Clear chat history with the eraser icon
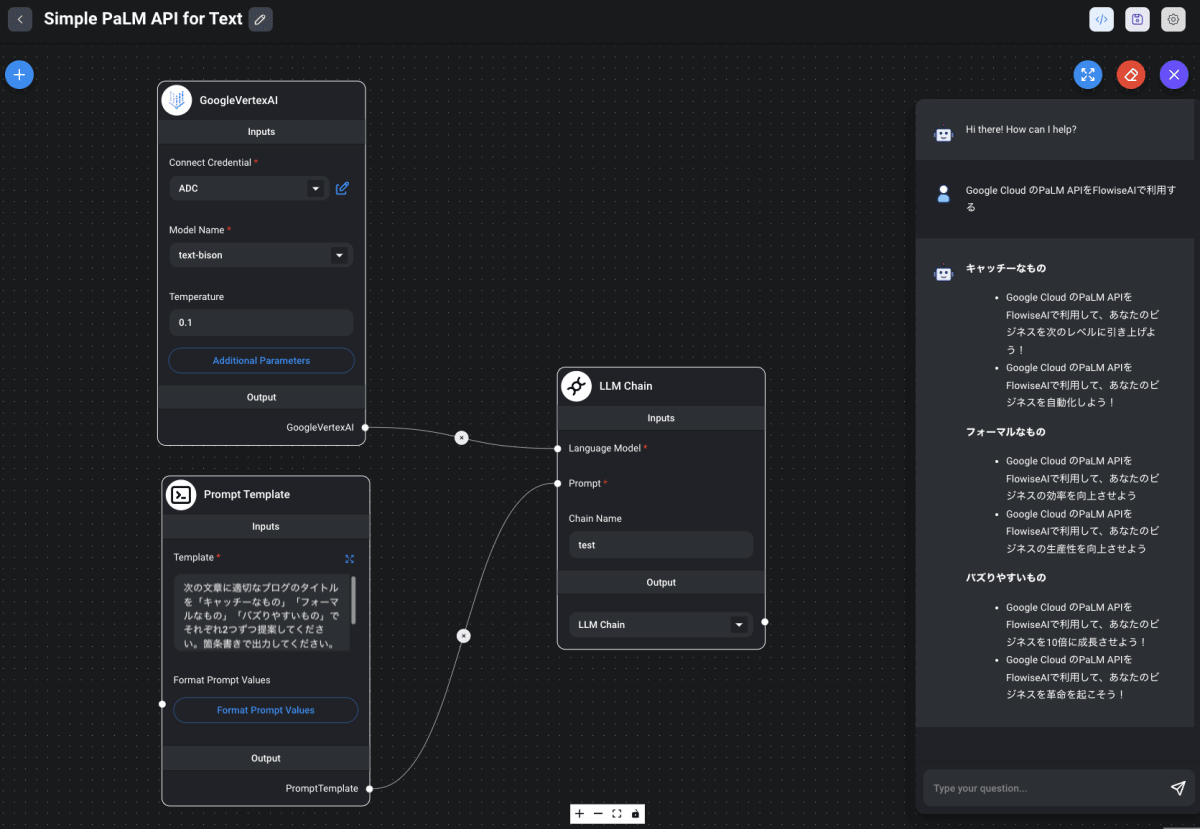This screenshot has width=1200, height=829. [1131, 75]
